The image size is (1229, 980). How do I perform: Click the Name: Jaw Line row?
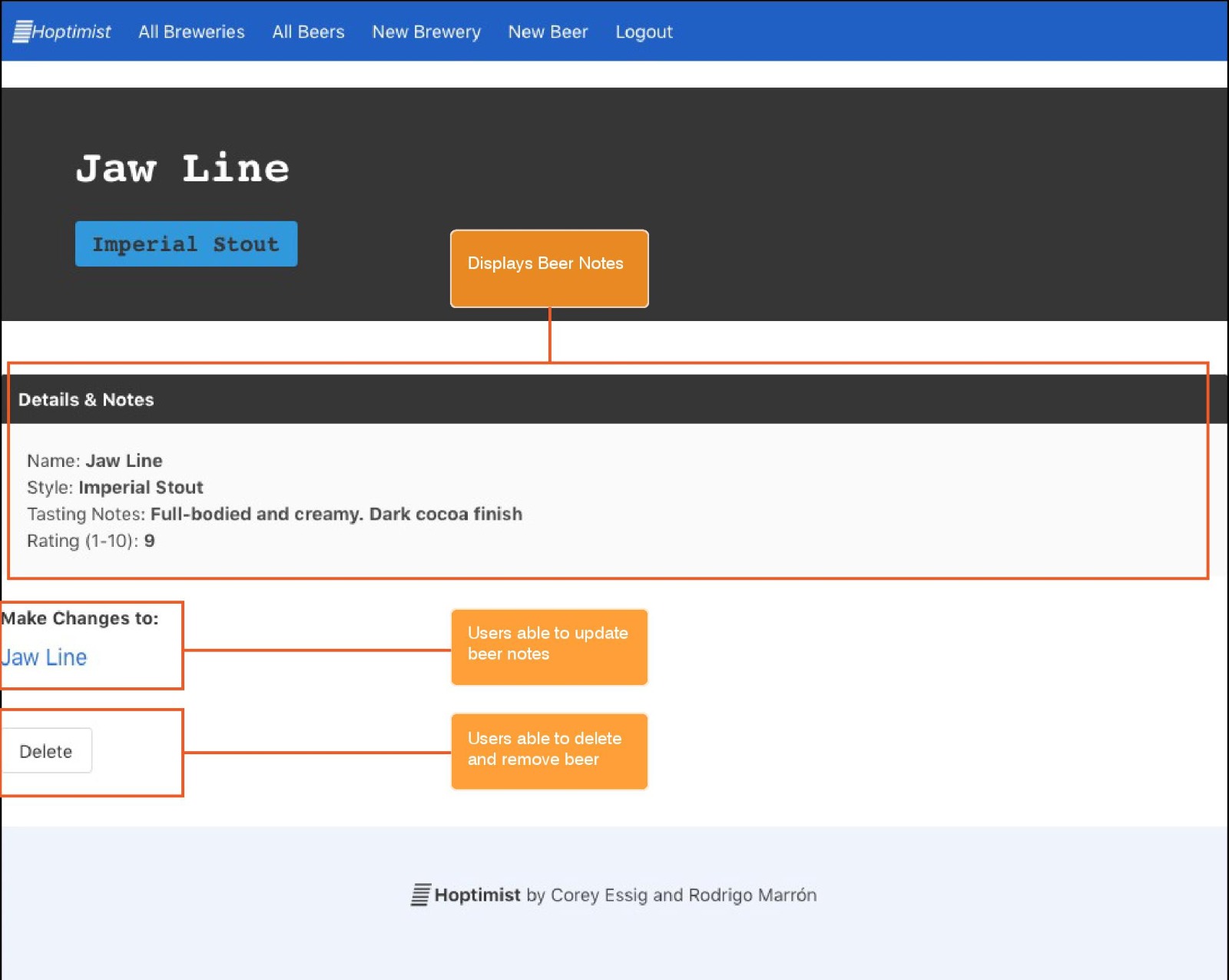tap(94, 461)
